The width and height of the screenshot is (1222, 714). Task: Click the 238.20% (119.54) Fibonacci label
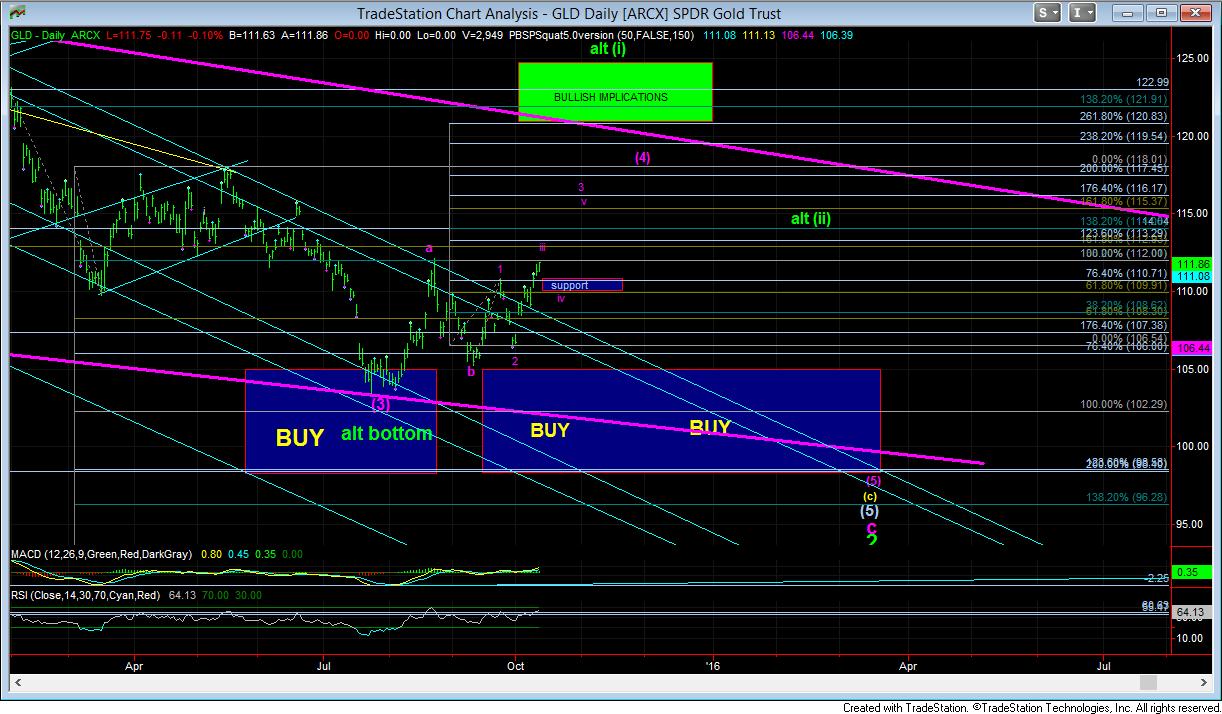tap(1122, 135)
